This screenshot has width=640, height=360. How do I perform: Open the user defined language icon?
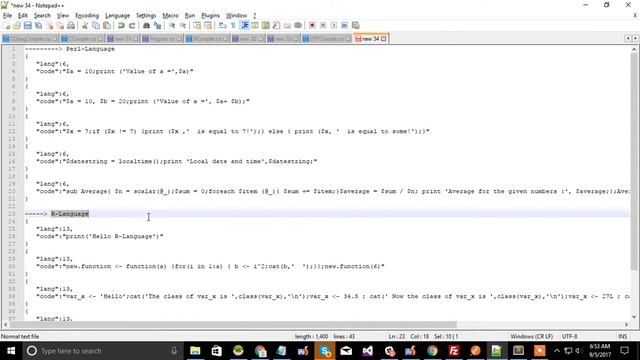pyautogui.click(x=255, y=26)
